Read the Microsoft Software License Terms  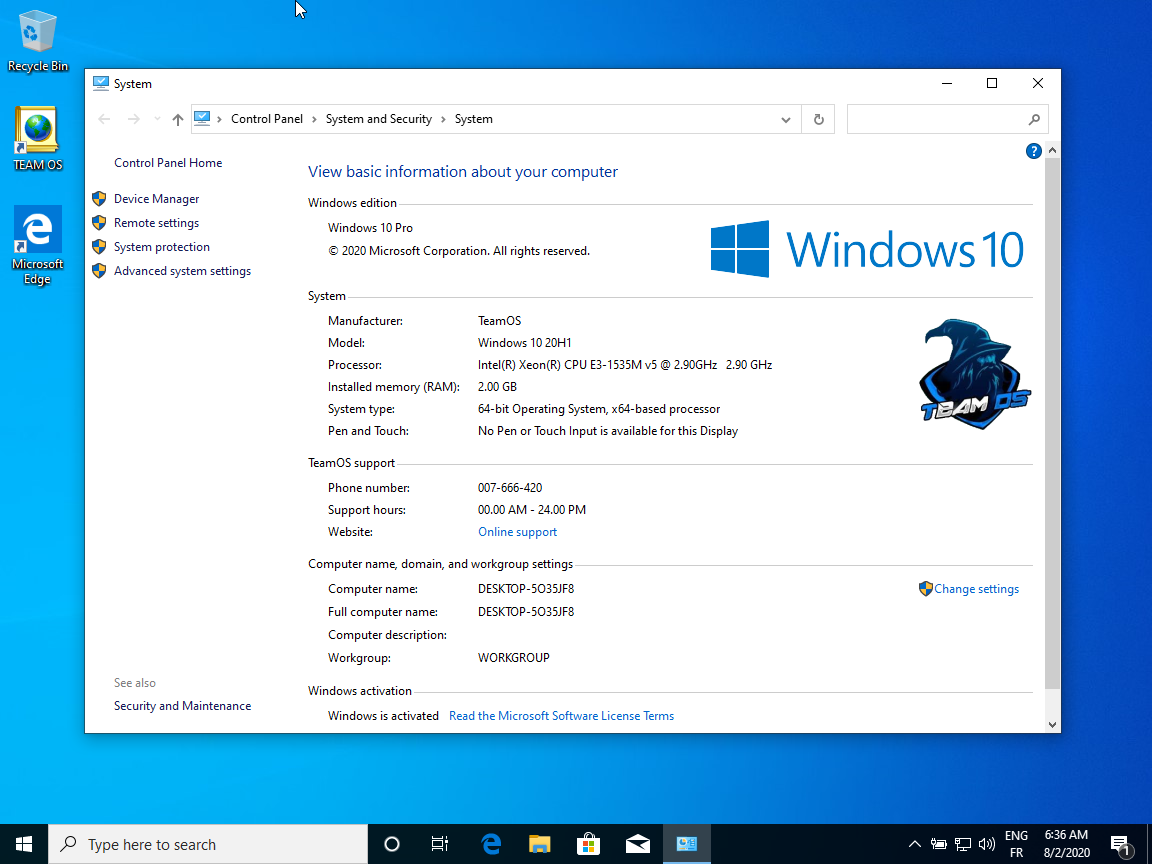[x=561, y=716]
